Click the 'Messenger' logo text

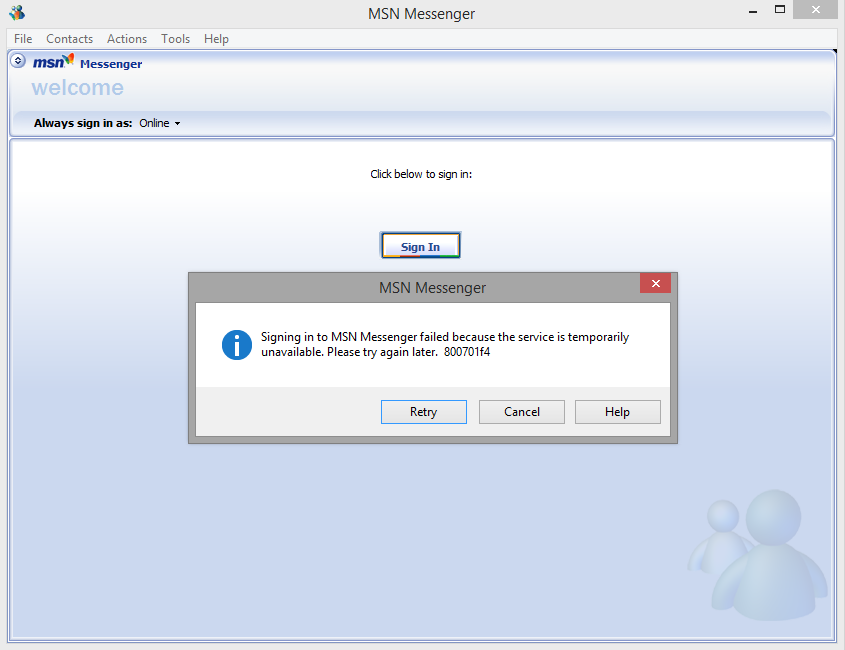111,64
